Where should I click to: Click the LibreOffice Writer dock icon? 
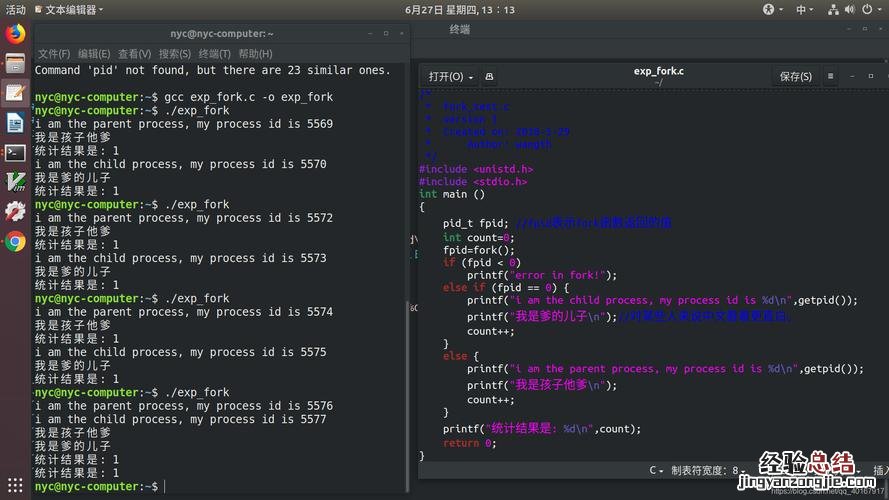pyautogui.click(x=15, y=123)
